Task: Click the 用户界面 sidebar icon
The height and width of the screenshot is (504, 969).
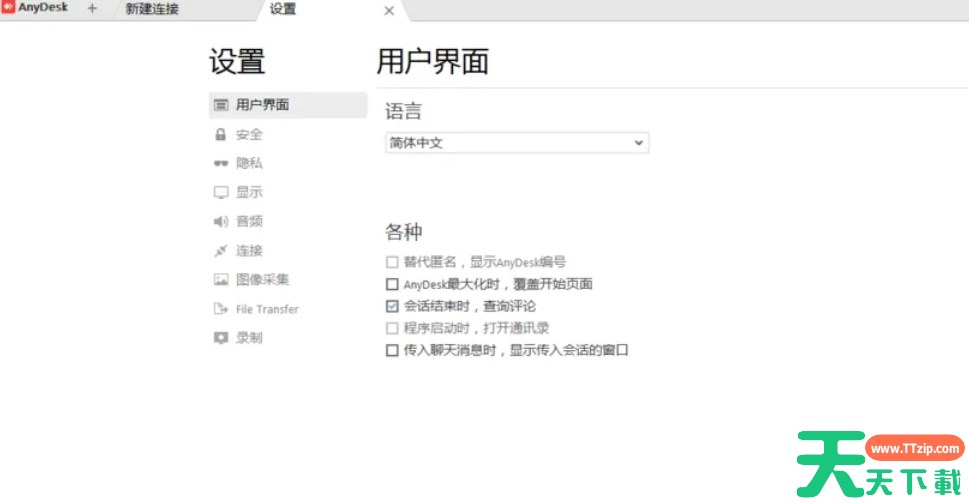Action: [x=221, y=105]
